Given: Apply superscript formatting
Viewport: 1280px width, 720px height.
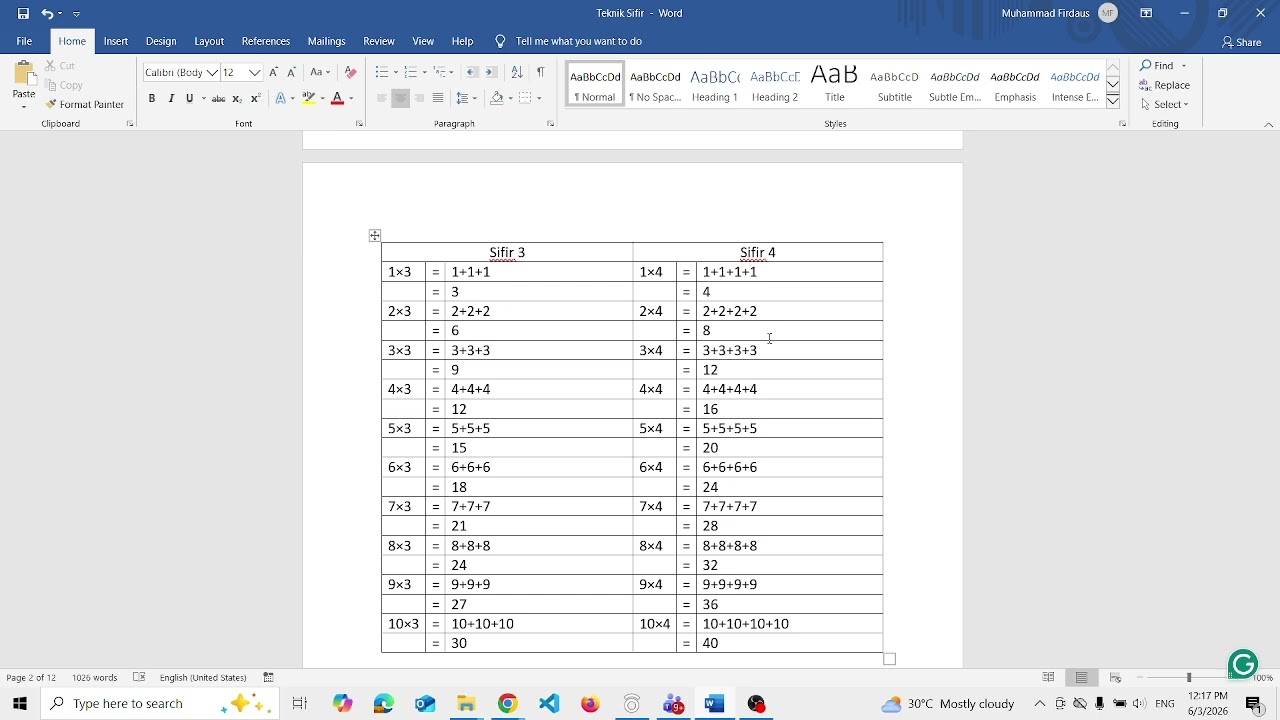Looking at the screenshot, I should pos(255,98).
